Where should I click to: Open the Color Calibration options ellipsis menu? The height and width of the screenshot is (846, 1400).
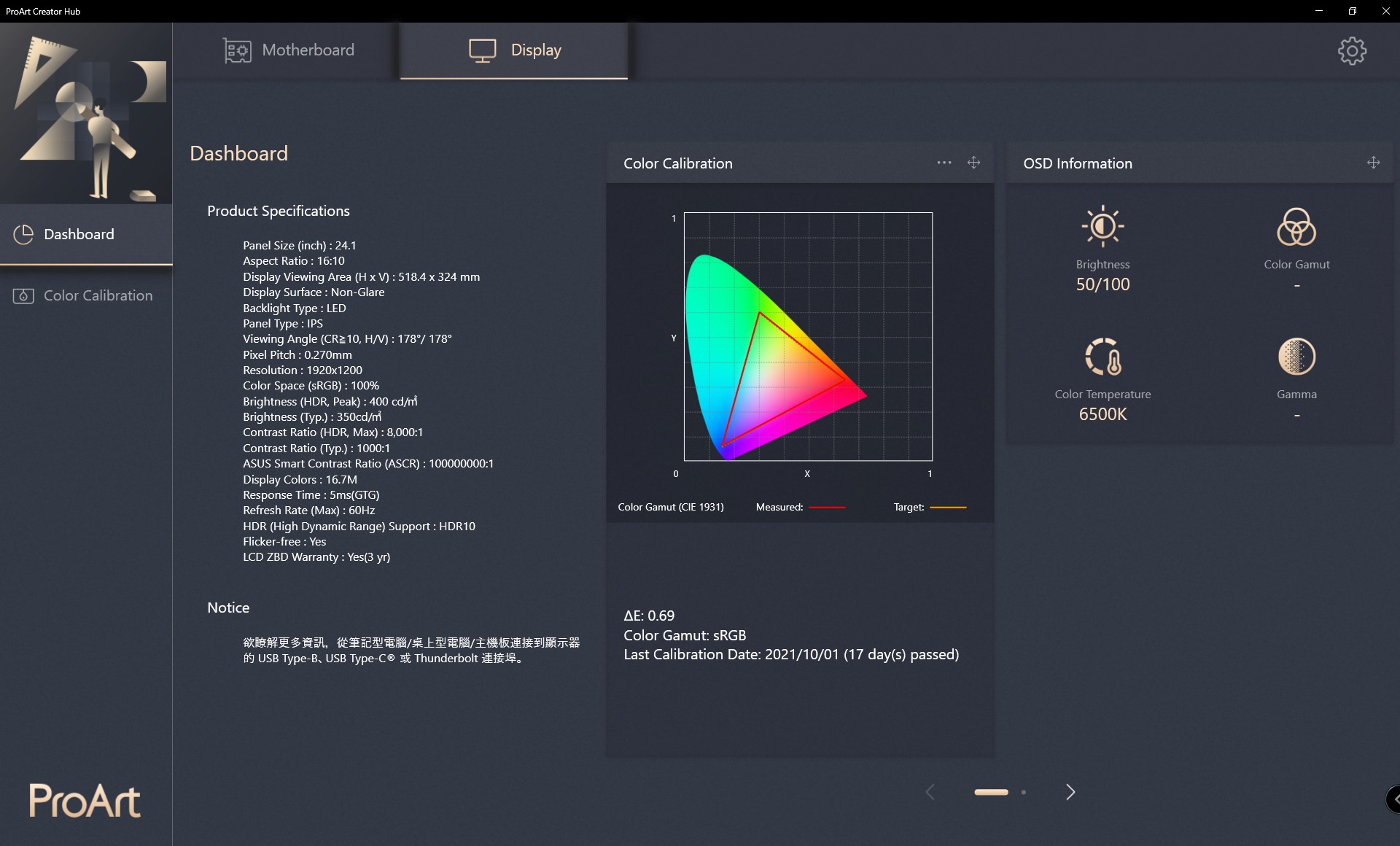tap(944, 163)
